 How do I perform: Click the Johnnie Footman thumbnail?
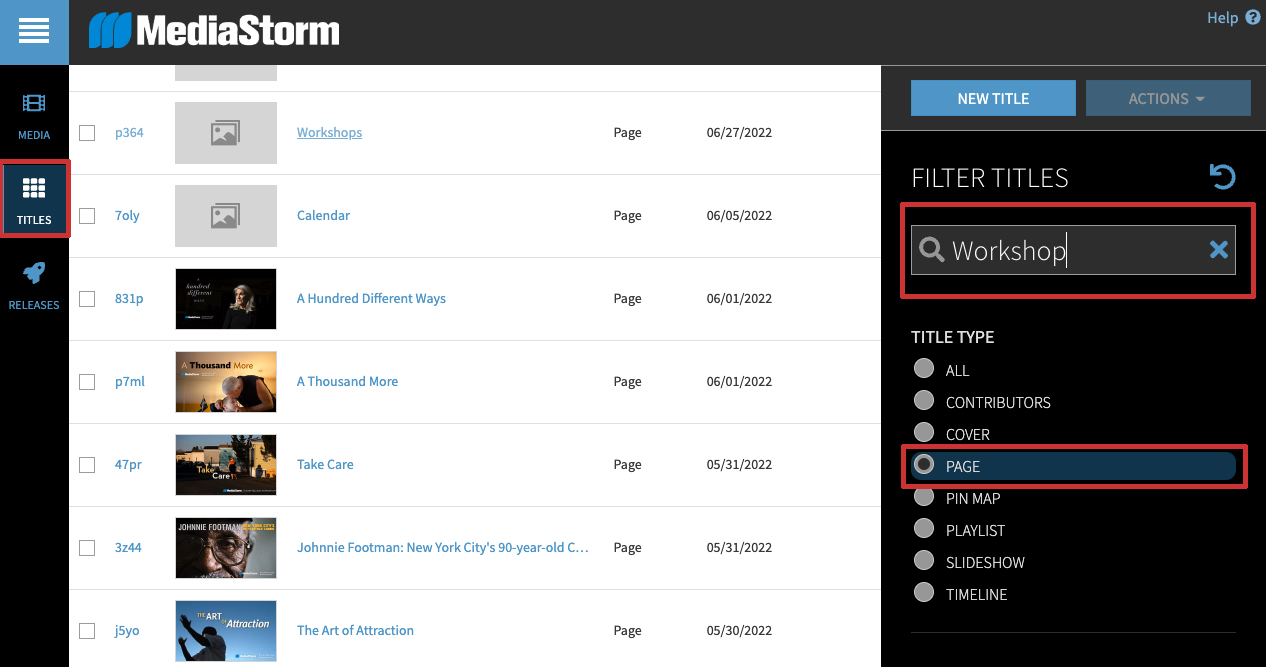[225, 548]
